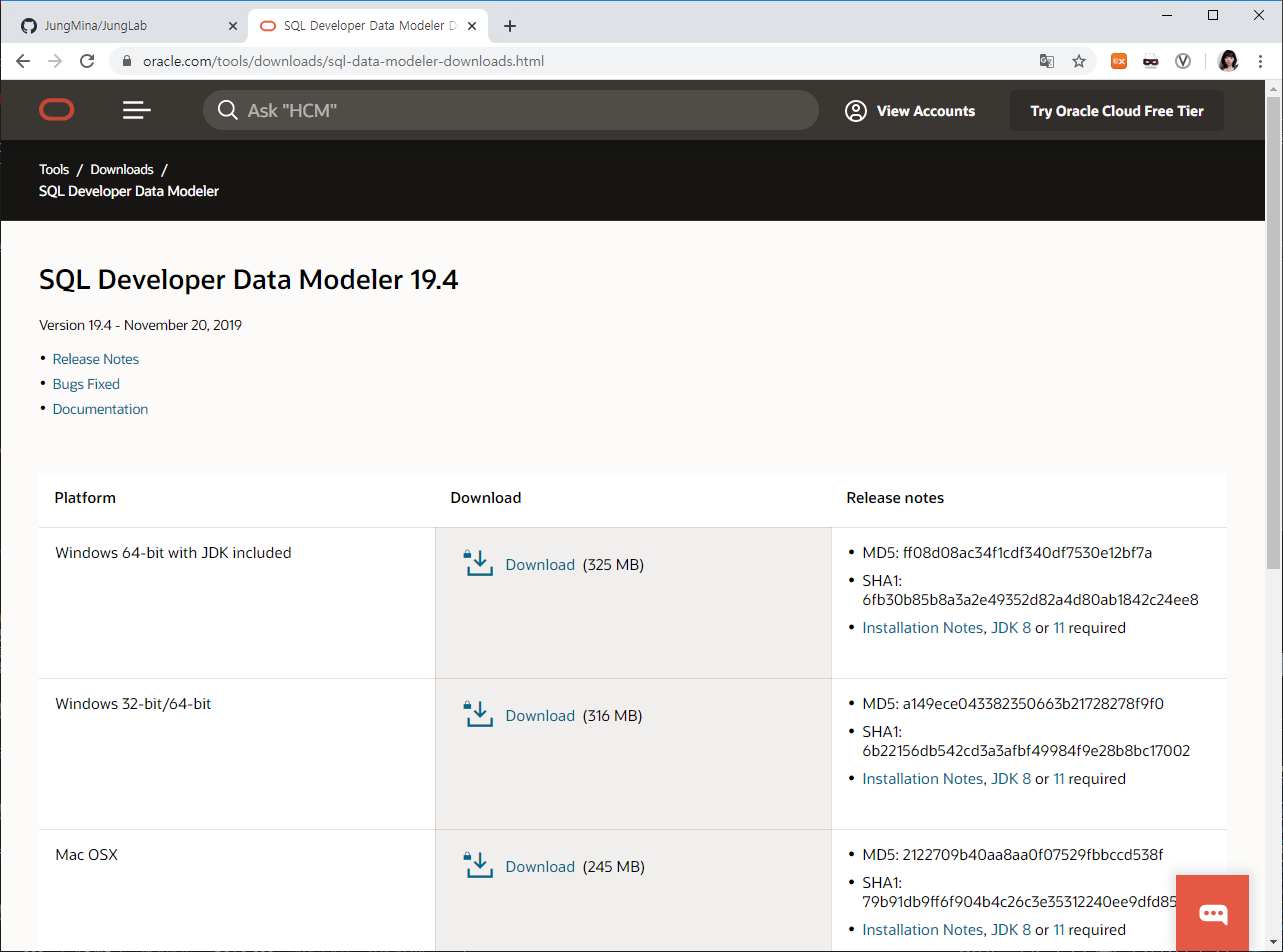
Task: Click the Download link for Windows 32-bit/64-bit
Action: click(540, 715)
